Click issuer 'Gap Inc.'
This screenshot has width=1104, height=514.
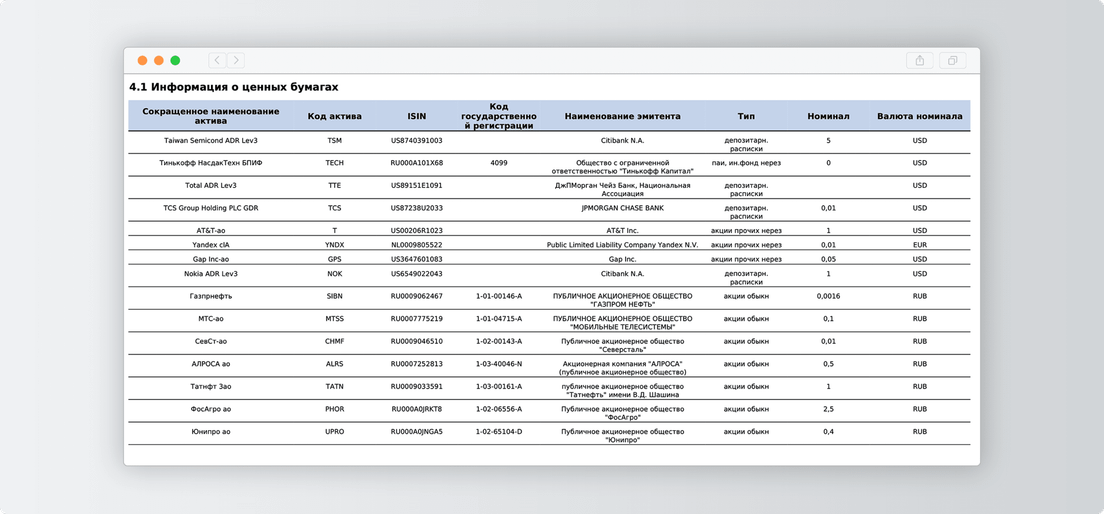[x=622, y=259]
